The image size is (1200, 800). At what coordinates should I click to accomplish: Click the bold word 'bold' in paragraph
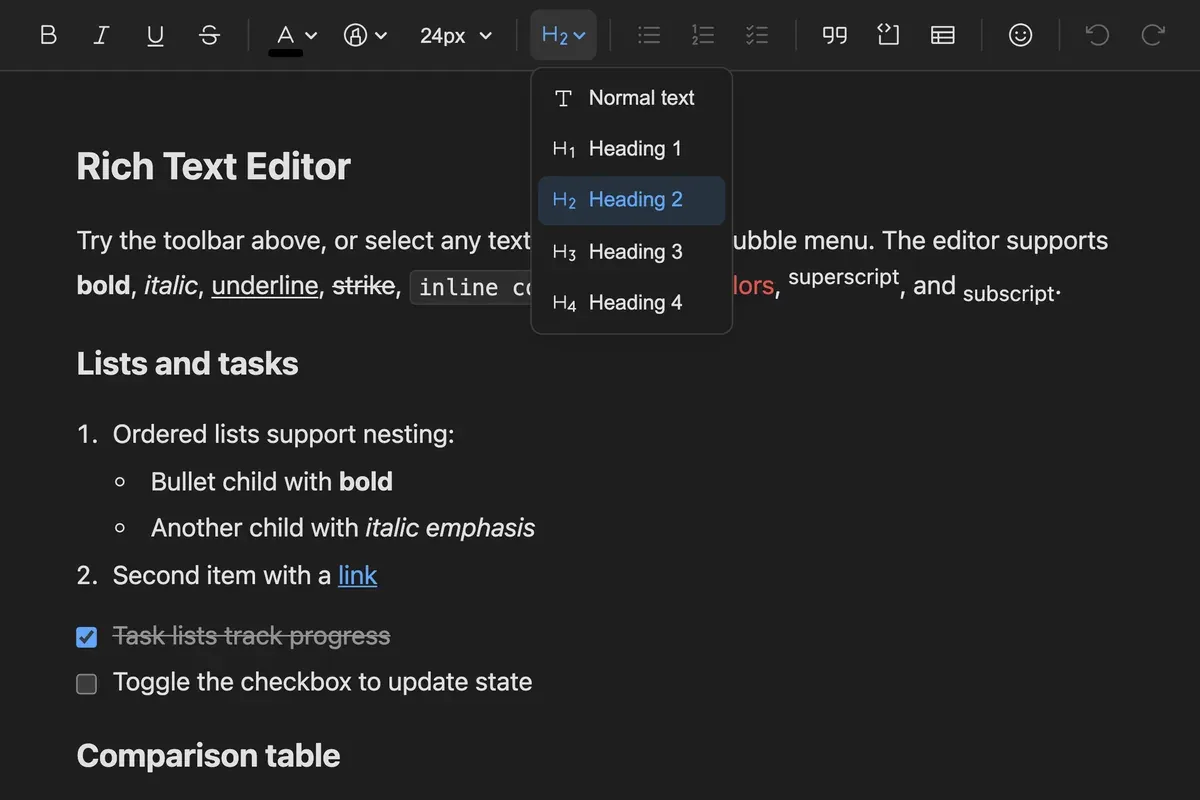tap(104, 286)
